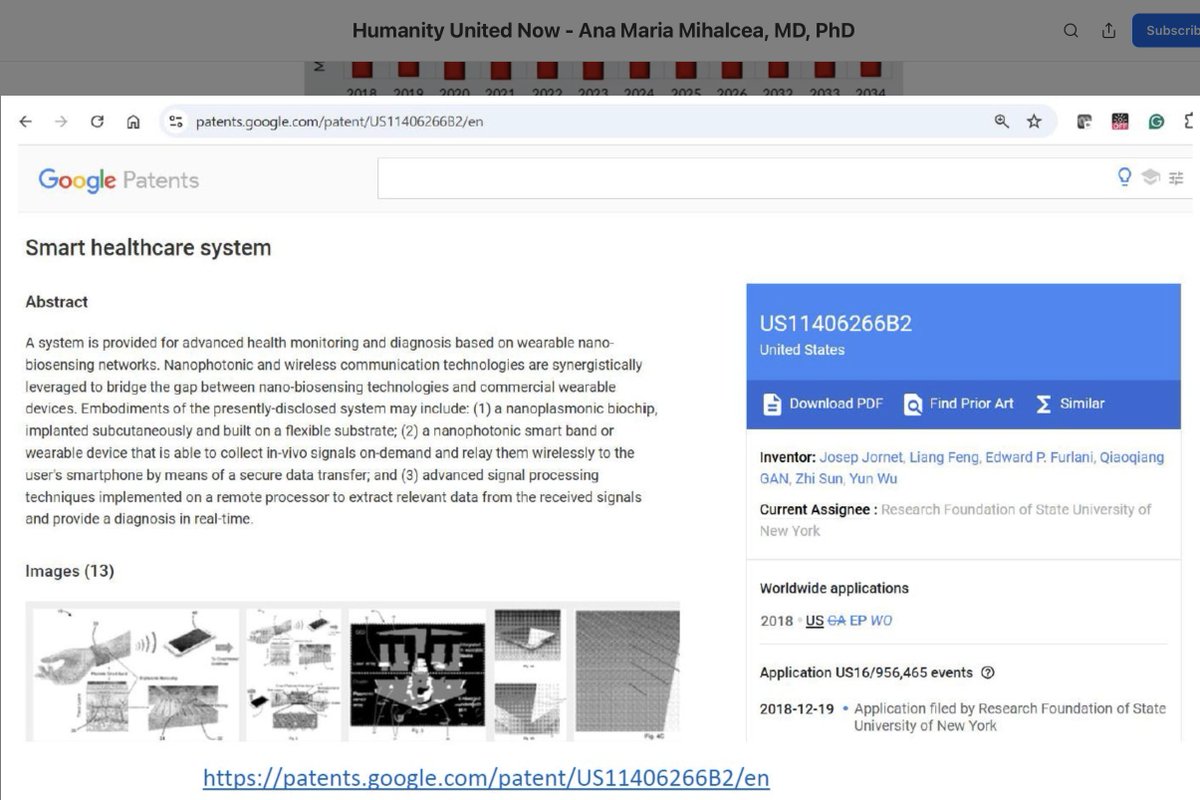Open inventor Liang Feng link
Image resolution: width=1200 pixels, height=800 pixels.
942,457
